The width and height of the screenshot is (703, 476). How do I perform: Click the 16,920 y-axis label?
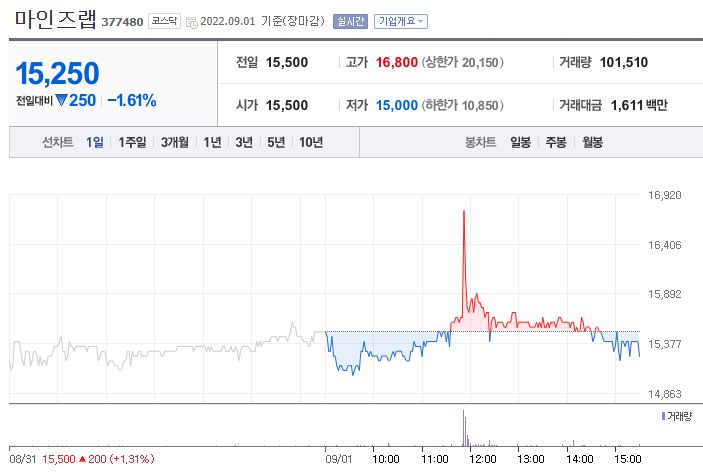pyautogui.click(x=664, y=195)
